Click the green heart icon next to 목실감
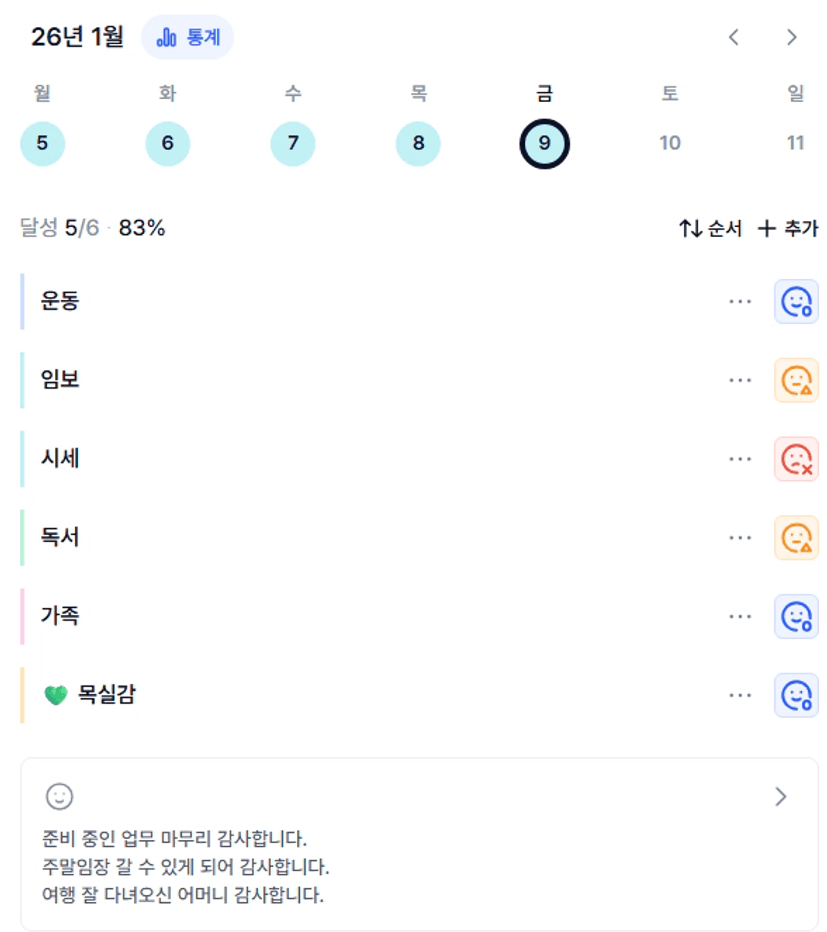 pos(56,695)
